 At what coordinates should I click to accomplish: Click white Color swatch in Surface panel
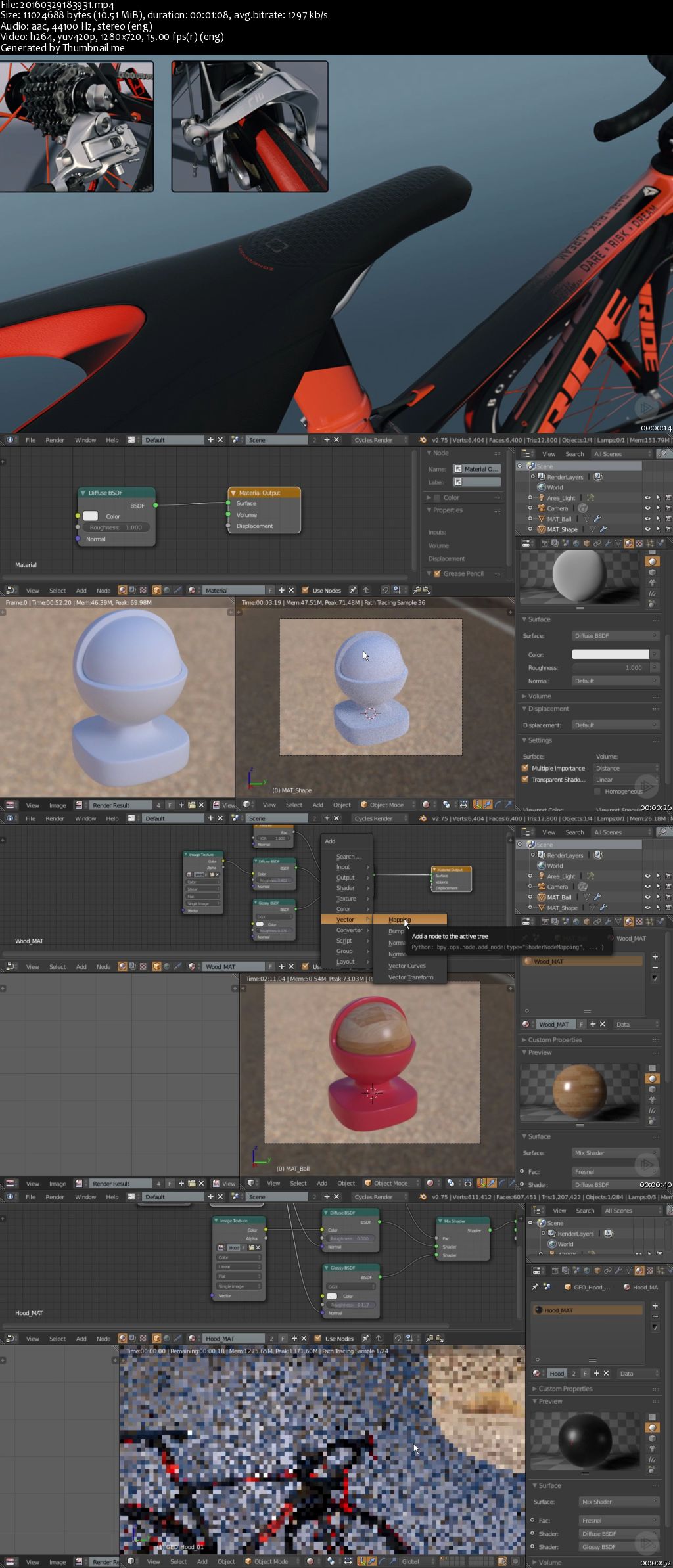611,654
